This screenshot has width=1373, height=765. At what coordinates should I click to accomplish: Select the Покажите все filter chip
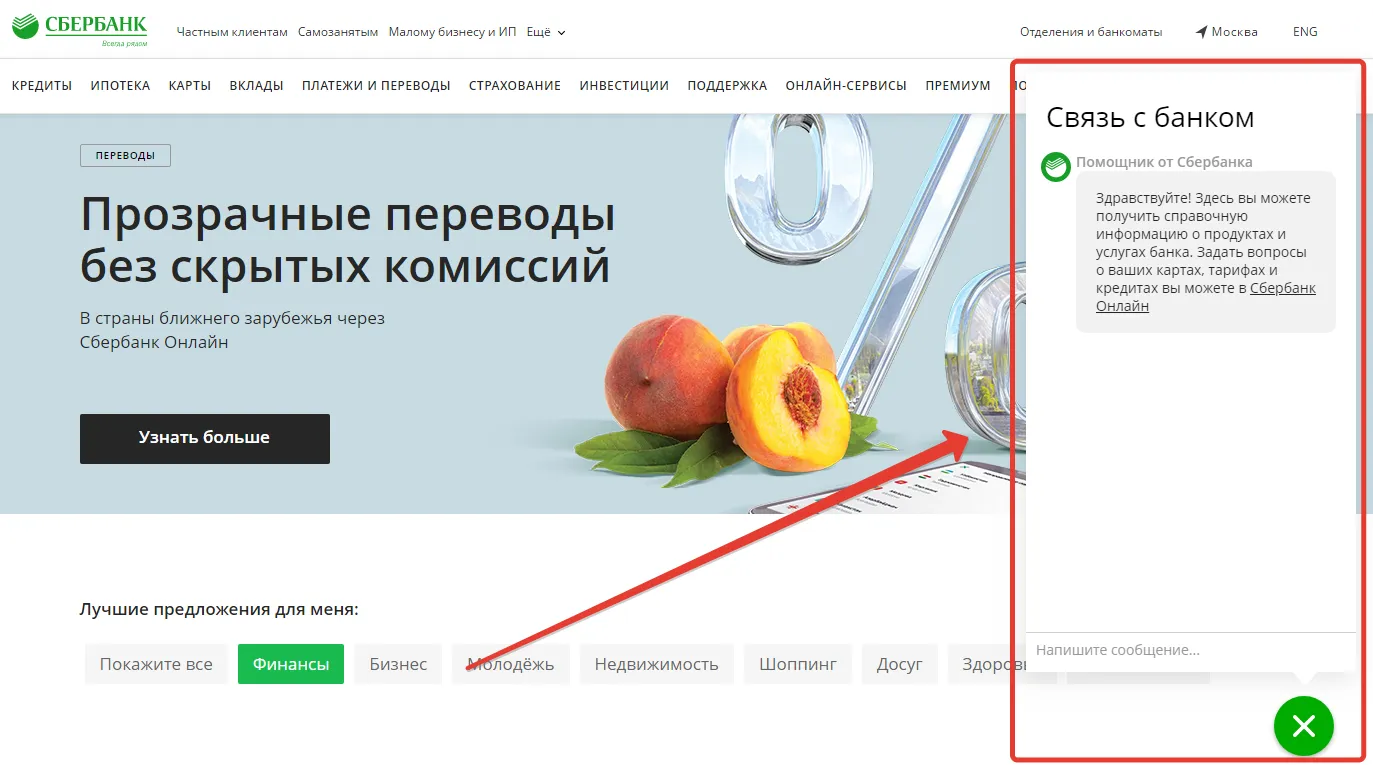click(156, 664)
